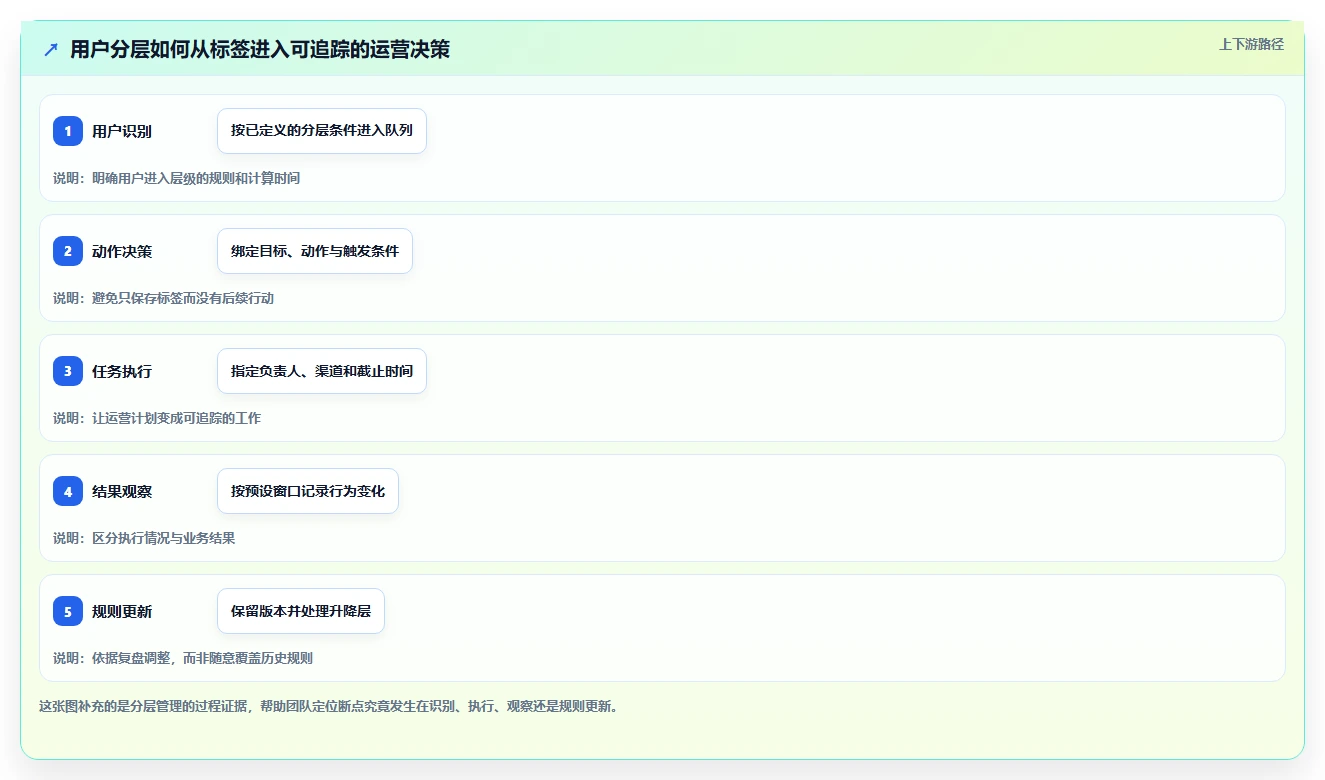
Task: Select the 绑定目标、动作与触发条件 chip
Action: (x=315, y=251)
